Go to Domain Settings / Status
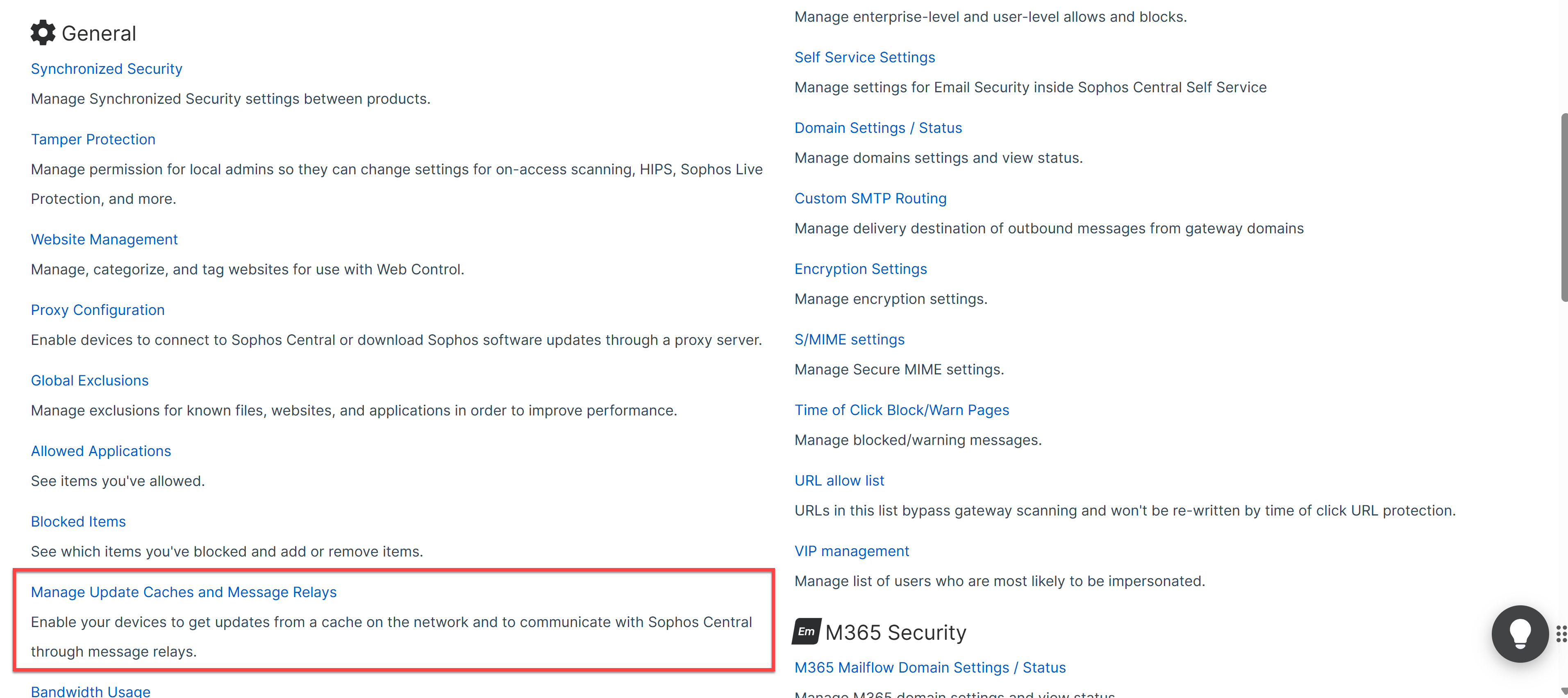The image size is (1568, 698). [878, 128]
